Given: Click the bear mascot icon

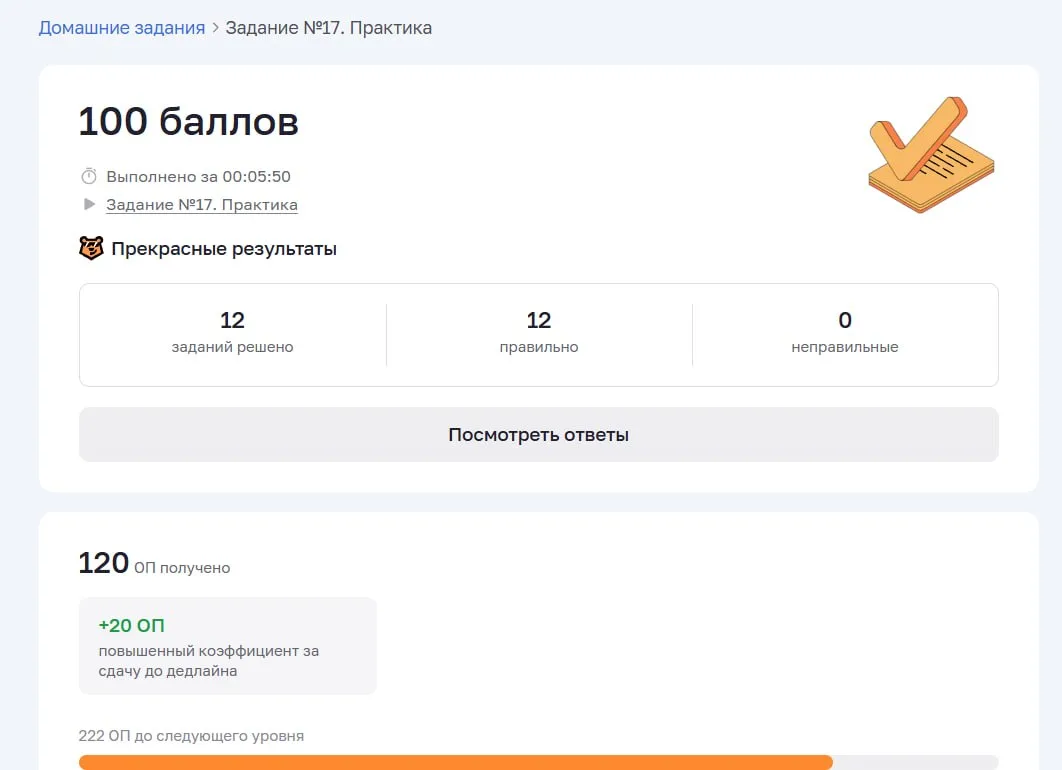Looking at the screenshot, I should coord(91,249).
